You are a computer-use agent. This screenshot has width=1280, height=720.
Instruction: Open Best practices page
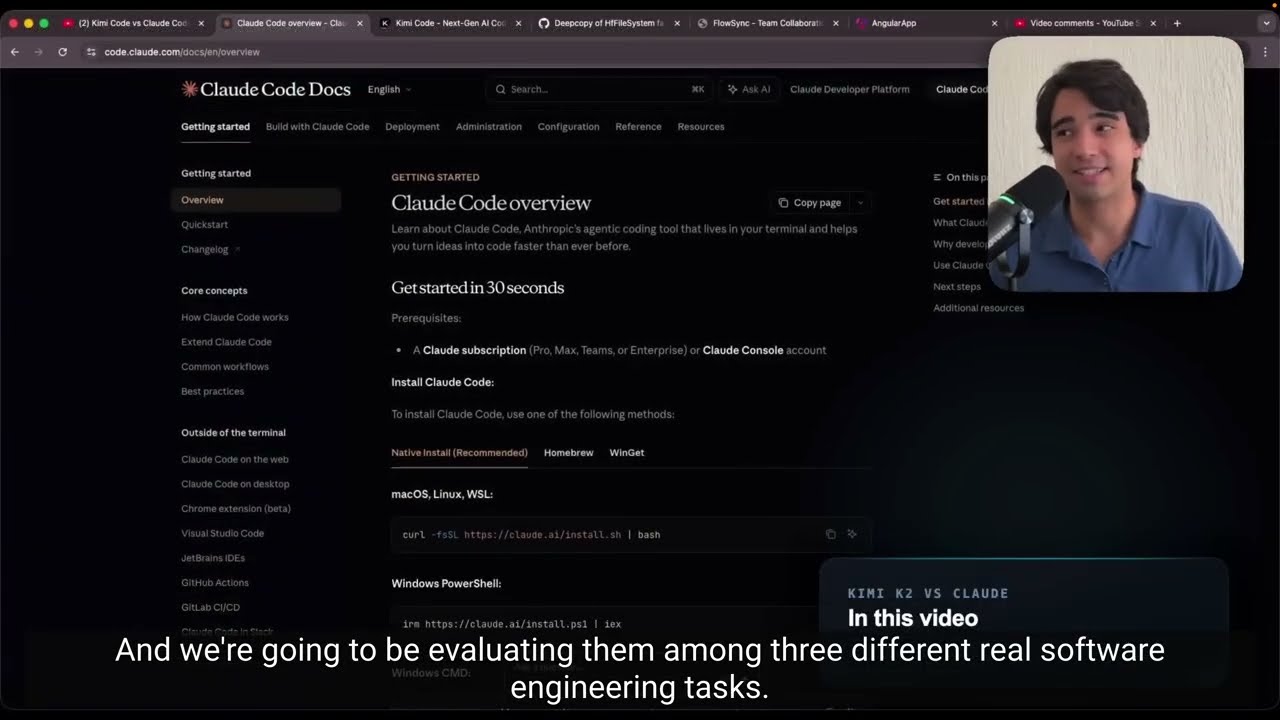click(x=212, y=391)
